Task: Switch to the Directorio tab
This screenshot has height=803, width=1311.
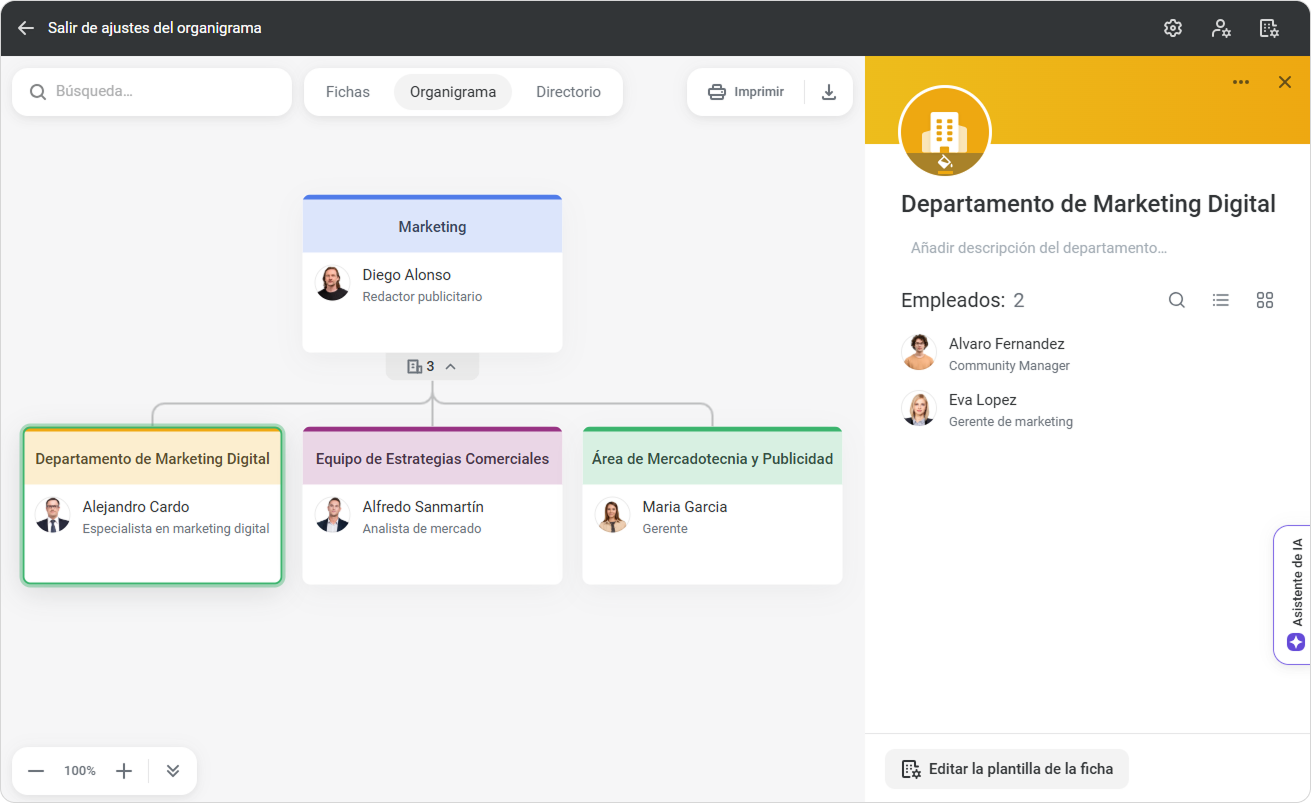Action: [x=568, y=92]
